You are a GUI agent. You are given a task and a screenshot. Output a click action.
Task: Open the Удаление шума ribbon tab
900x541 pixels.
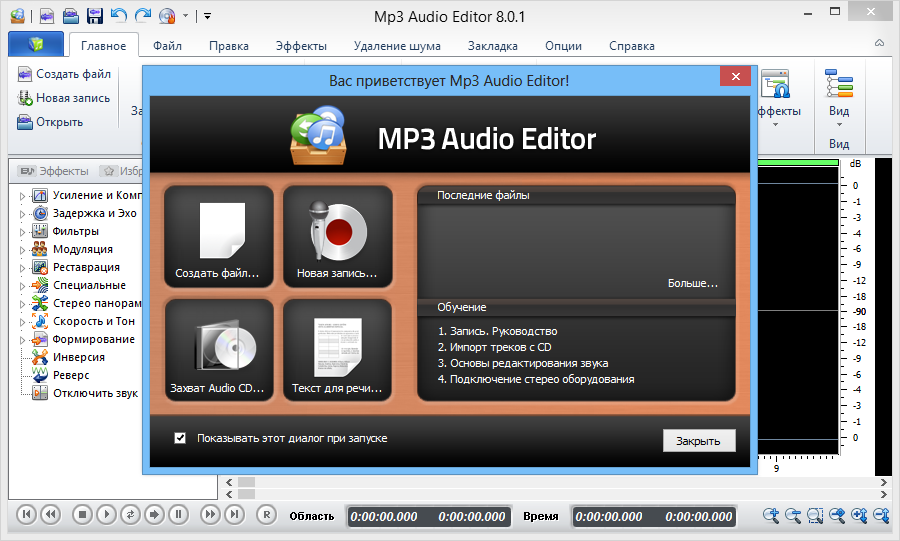pyautogui.click(x=397, y=46)
